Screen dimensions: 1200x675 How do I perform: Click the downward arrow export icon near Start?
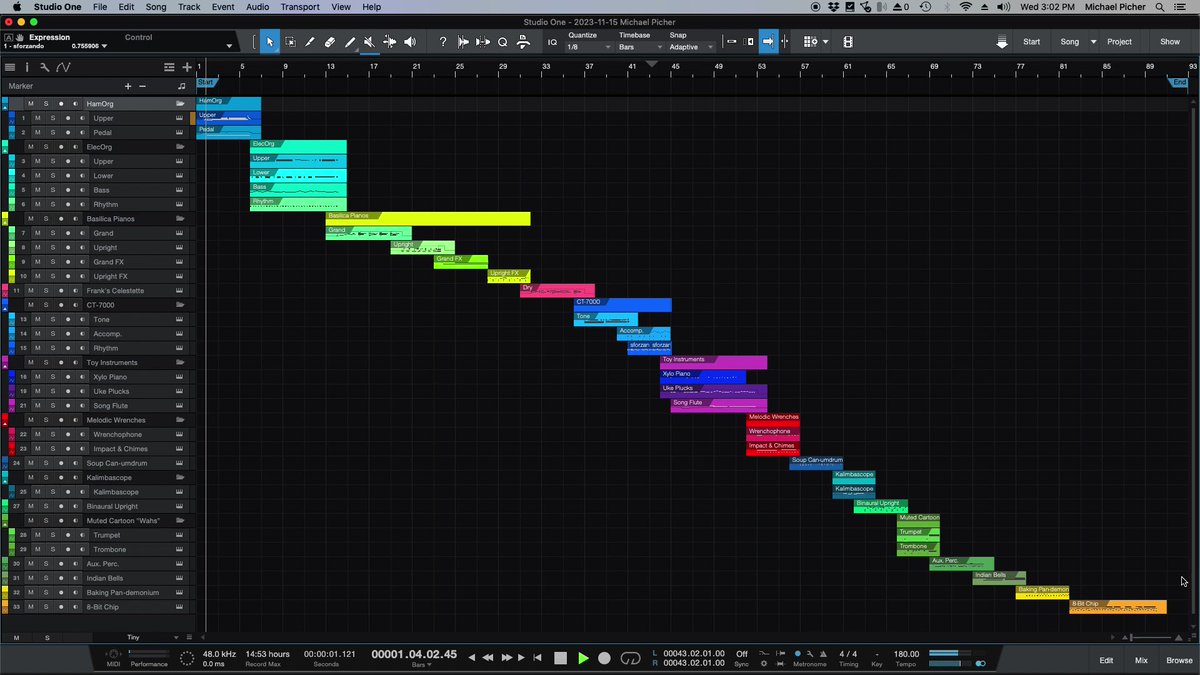click(1002, 42)
